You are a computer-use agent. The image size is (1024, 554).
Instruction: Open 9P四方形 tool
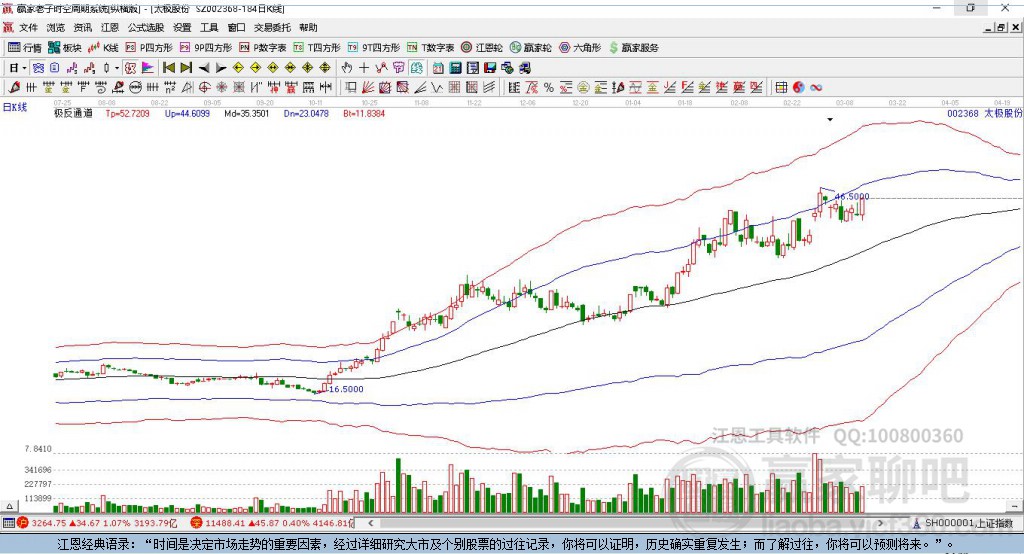point(206,48)
